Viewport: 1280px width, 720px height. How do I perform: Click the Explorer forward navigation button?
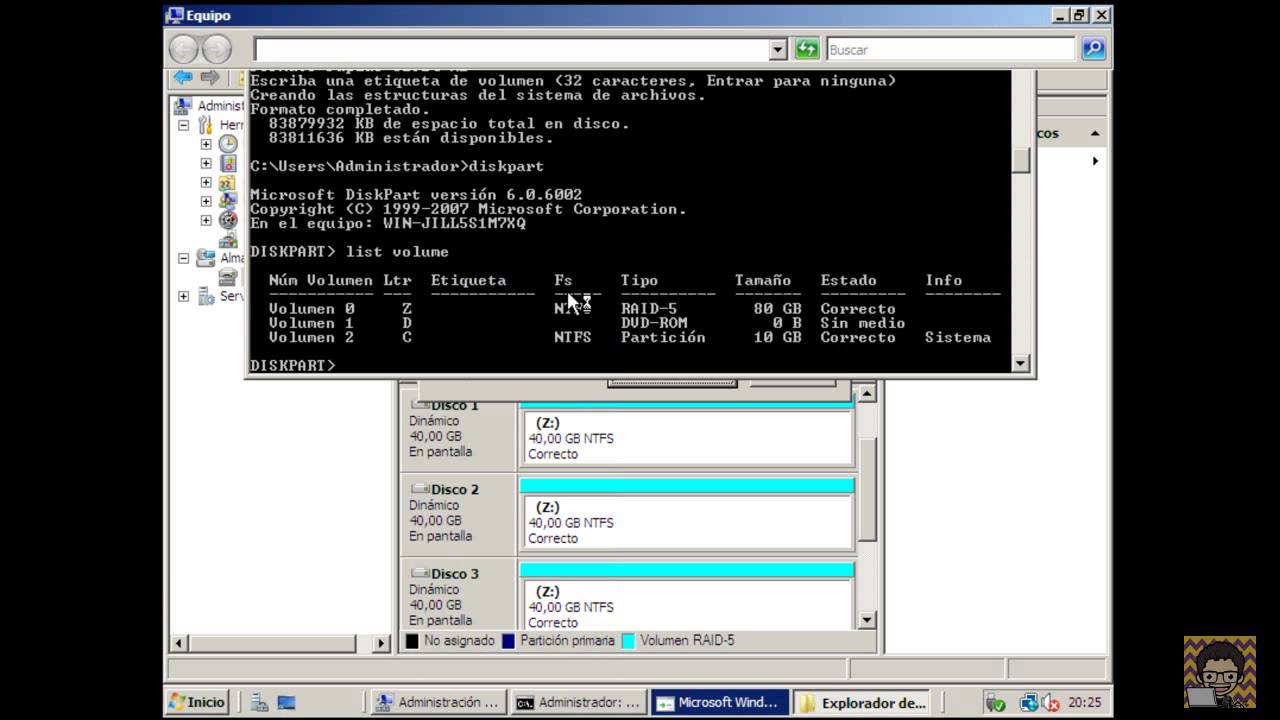(x=216, y=49)
